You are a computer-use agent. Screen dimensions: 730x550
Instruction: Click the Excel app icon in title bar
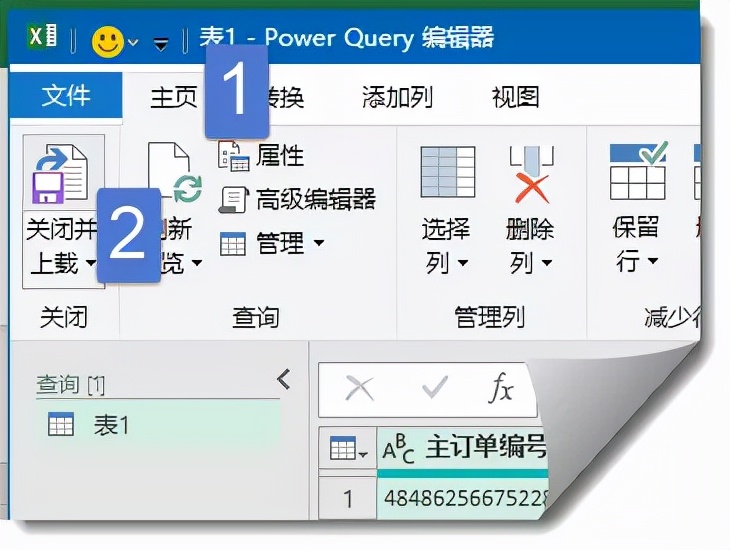[42, 36]
